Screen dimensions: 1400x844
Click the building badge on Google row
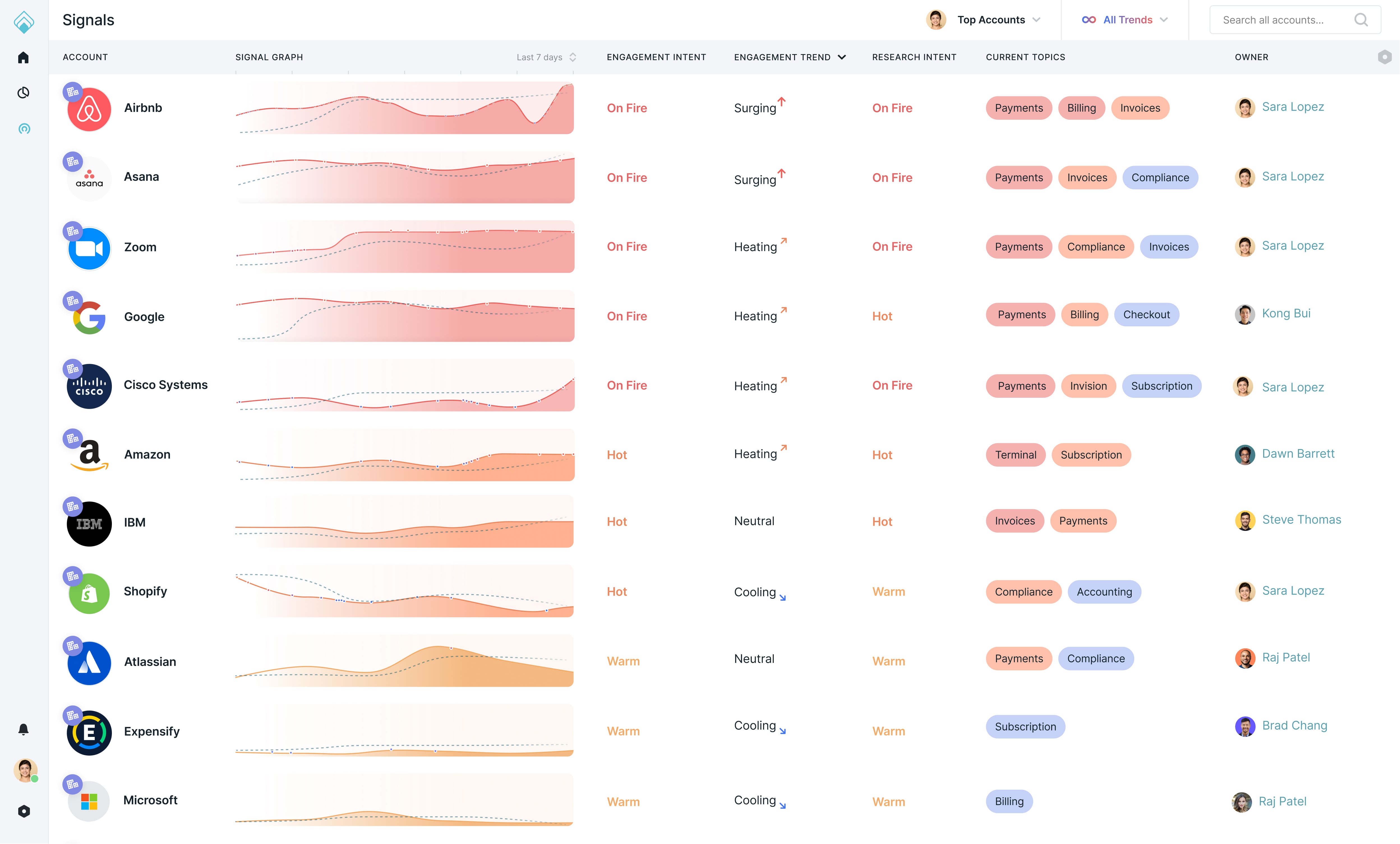(x=73, y=301)
